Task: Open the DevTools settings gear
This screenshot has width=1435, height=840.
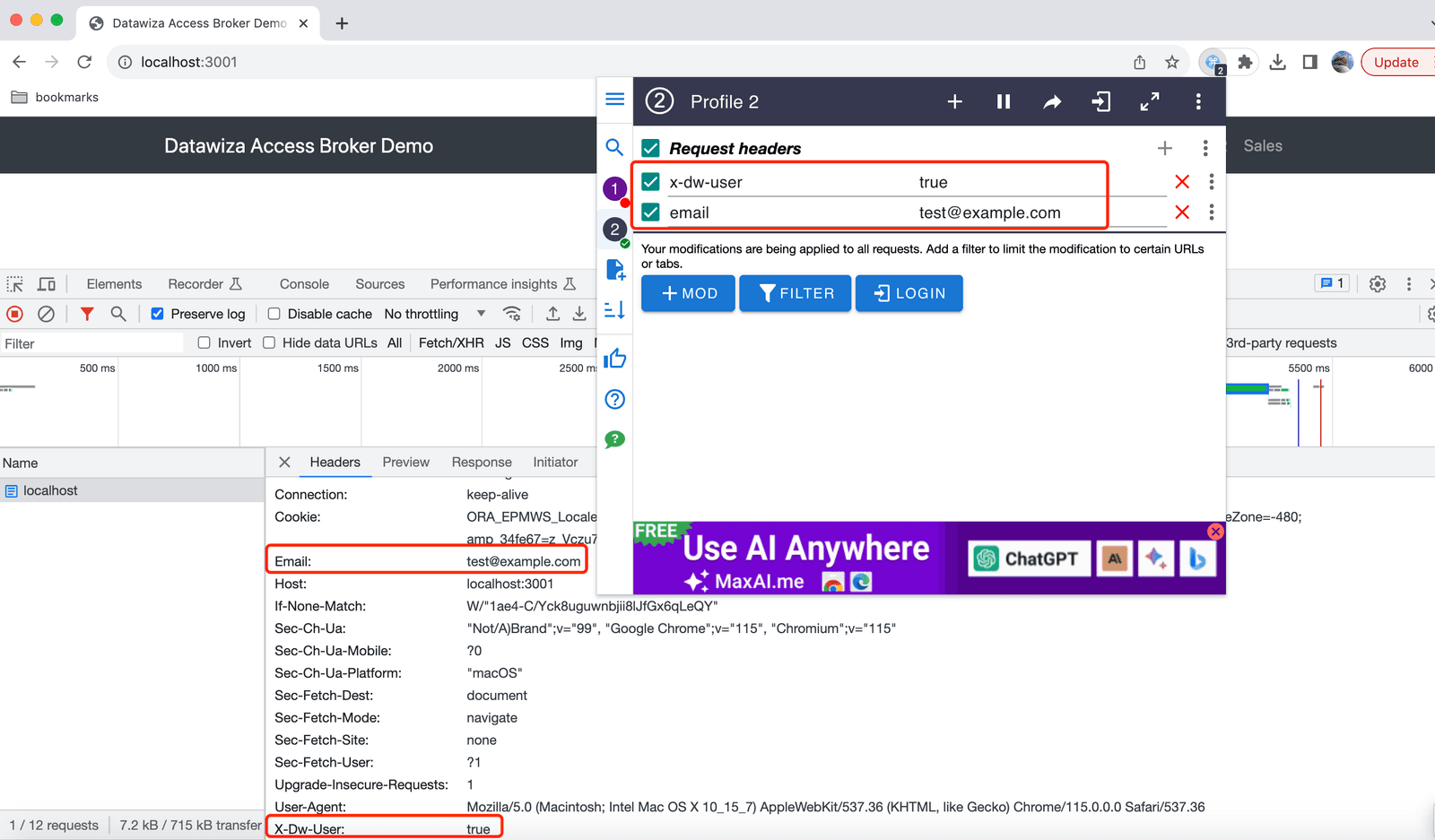Action: 1378,284
